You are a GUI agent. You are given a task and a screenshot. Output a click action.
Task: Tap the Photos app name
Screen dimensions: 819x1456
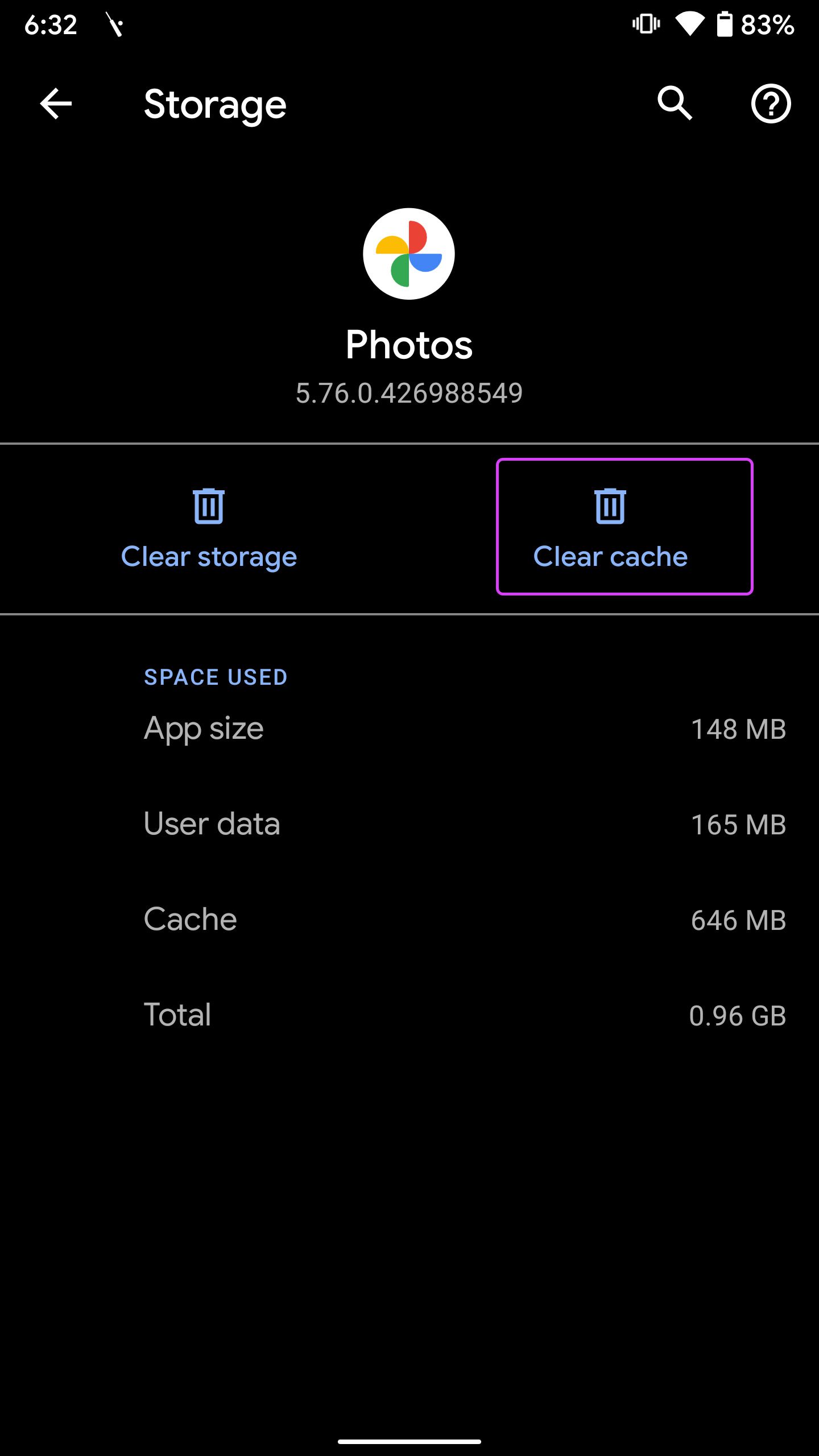click(x=409, y=345)
